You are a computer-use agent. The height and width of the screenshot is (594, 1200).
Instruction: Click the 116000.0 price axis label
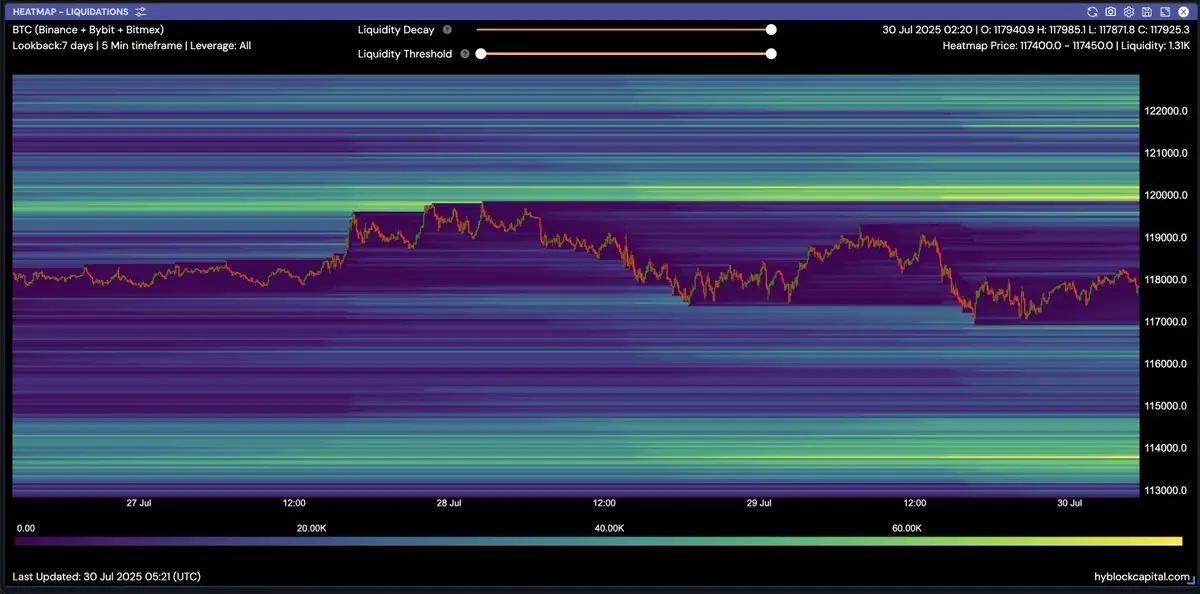(1166, 364)
